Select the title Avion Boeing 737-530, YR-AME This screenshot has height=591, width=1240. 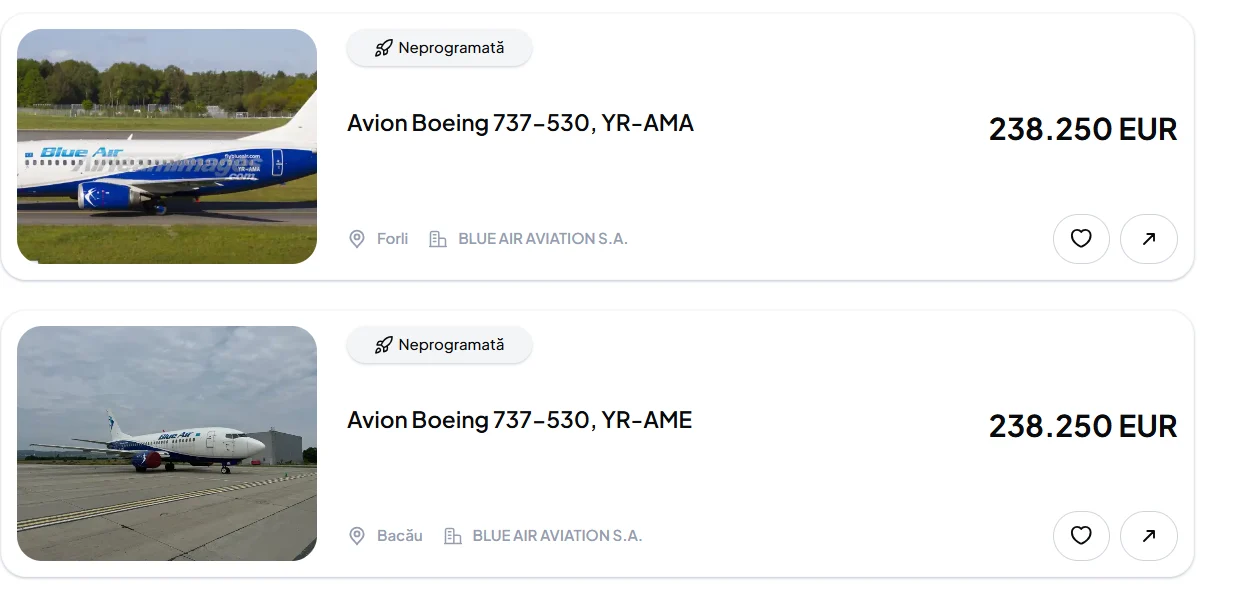[518, 420]
